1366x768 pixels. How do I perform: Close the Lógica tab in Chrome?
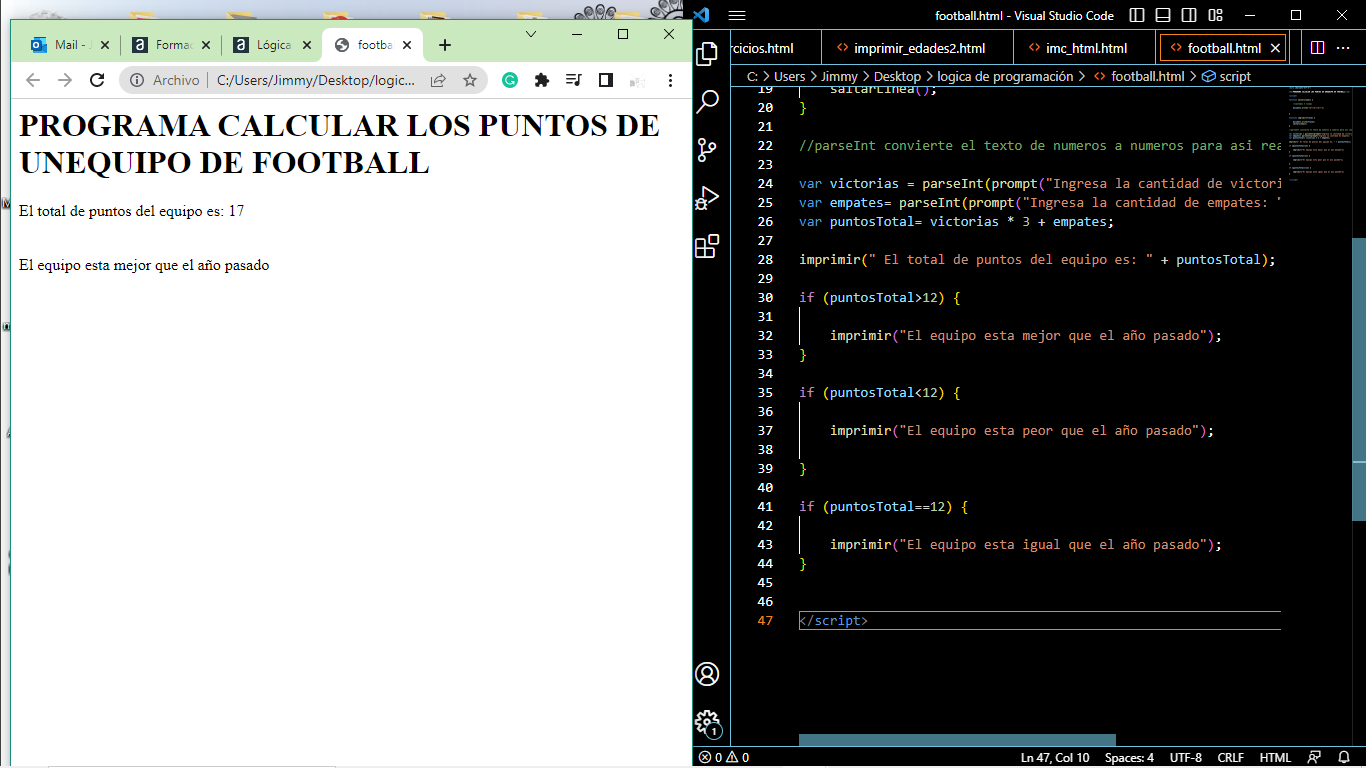tap(306, 45)
